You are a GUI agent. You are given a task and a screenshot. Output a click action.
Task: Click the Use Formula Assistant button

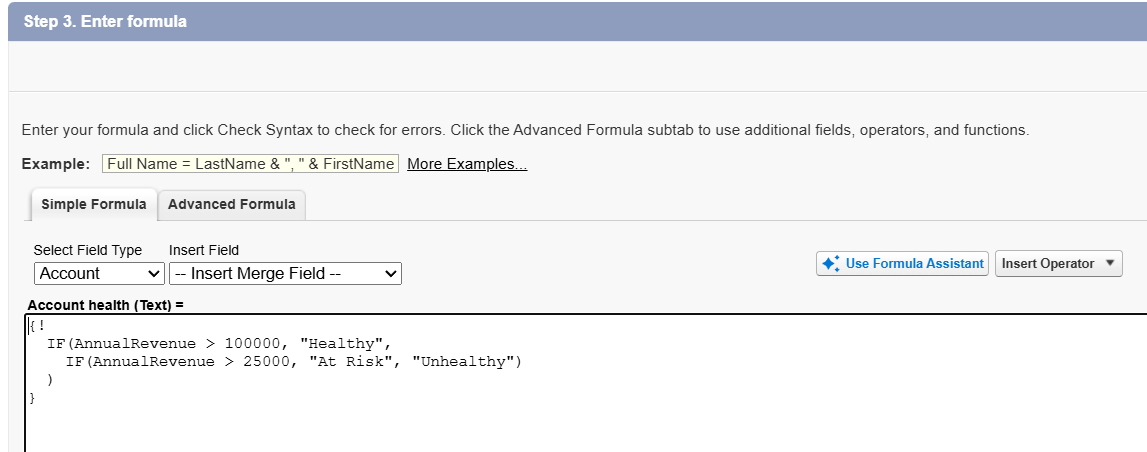coord(902,264)
